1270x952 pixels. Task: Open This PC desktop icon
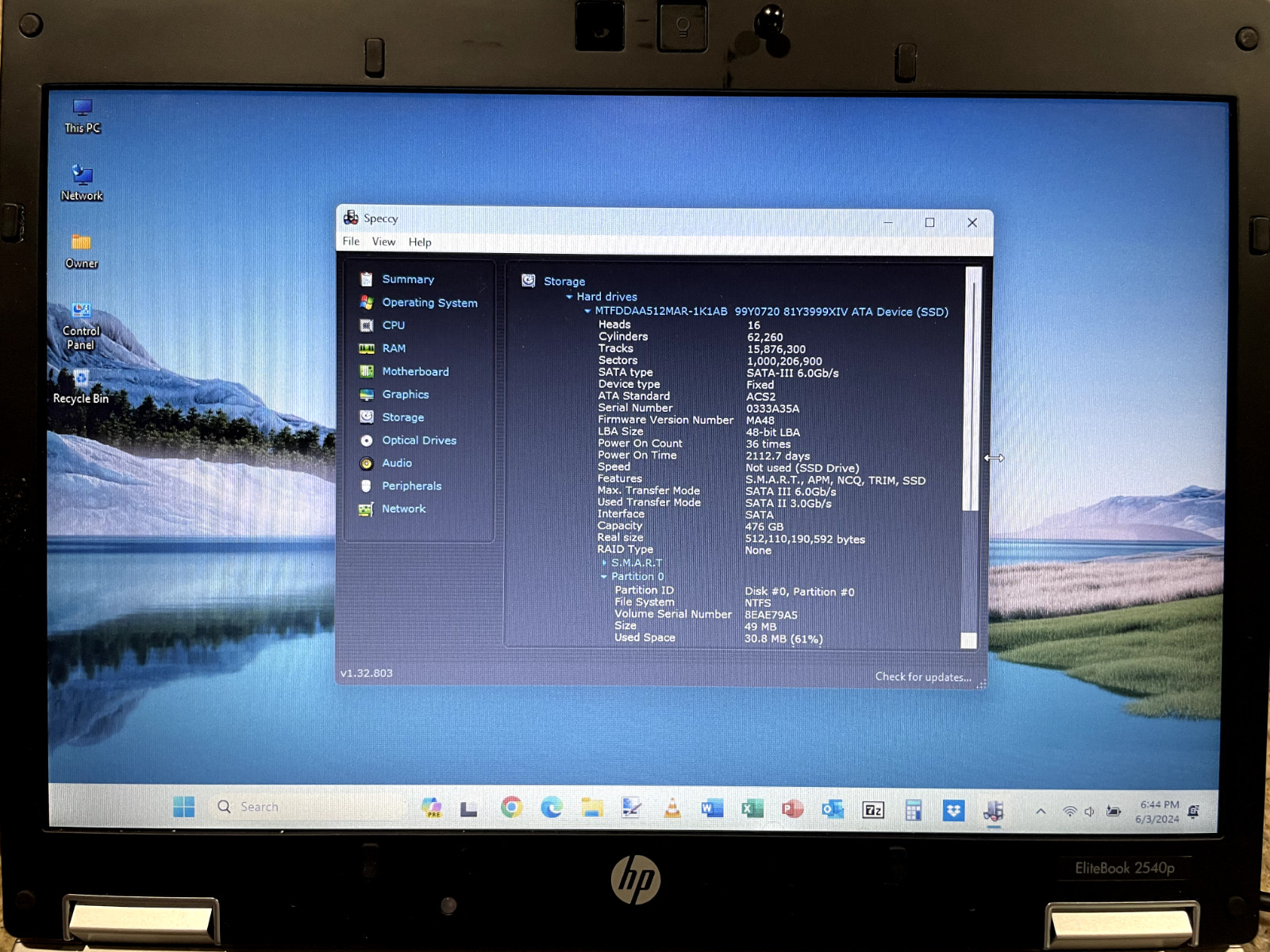click(x=83, y=116)
